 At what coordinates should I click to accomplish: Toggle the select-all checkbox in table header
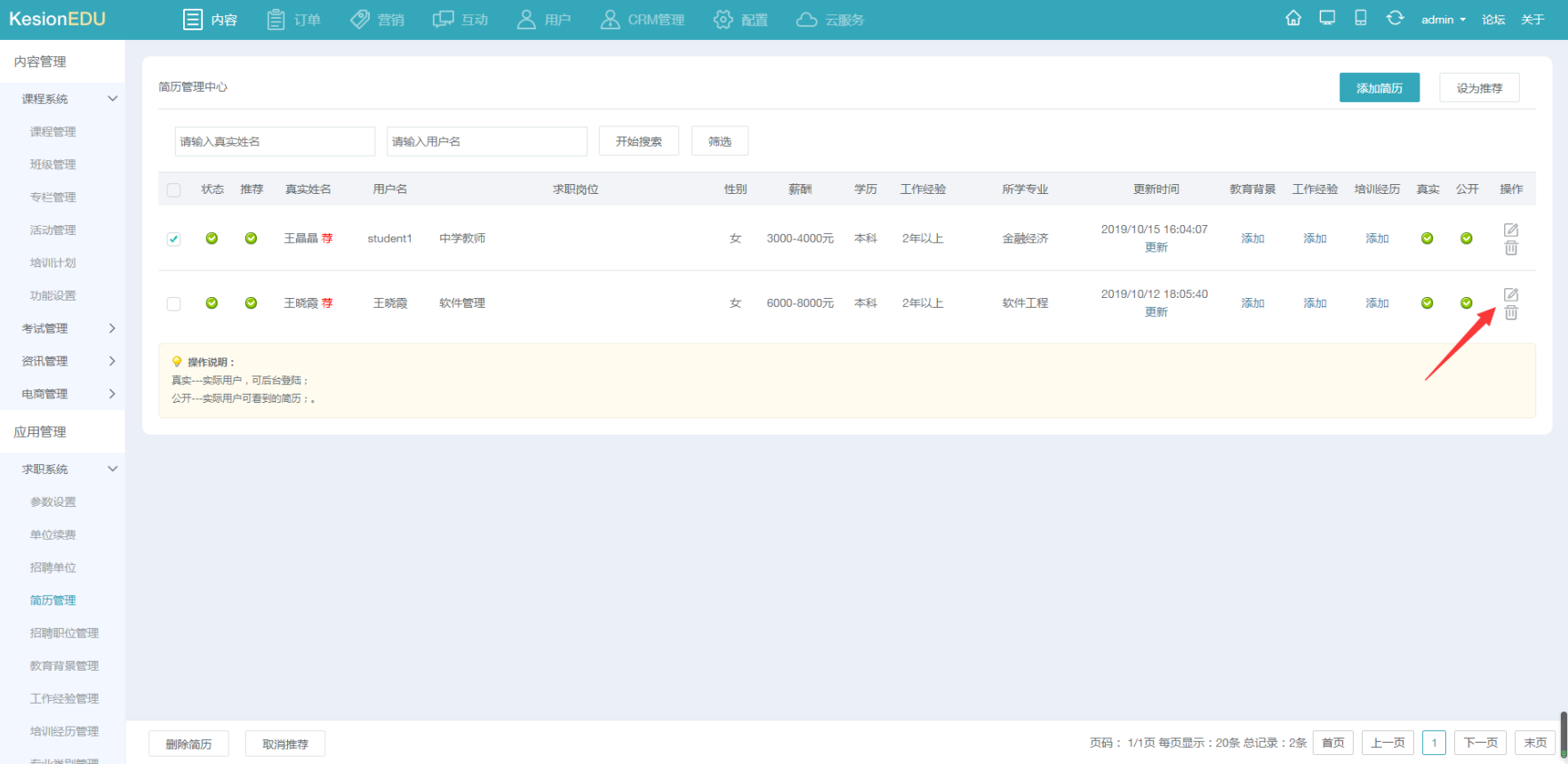coord(173,189)
